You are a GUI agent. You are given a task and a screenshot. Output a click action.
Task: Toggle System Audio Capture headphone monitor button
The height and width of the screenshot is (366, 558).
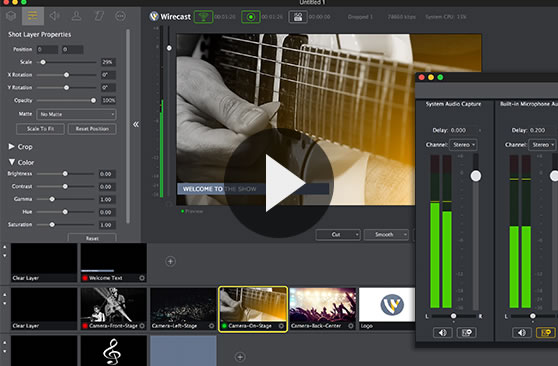click(467, 333)
